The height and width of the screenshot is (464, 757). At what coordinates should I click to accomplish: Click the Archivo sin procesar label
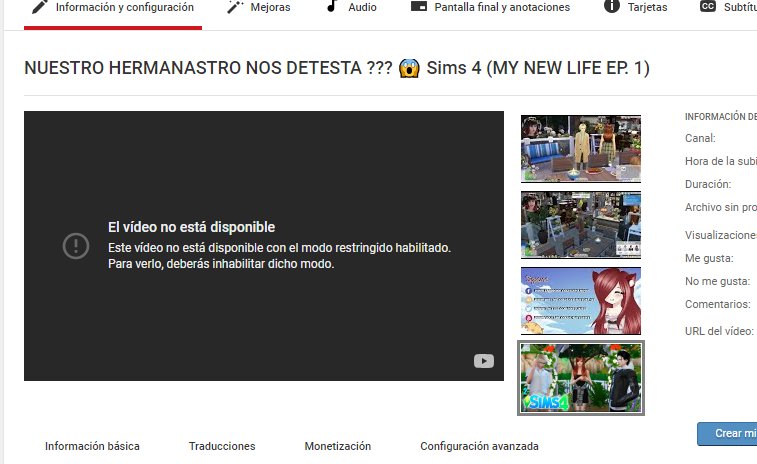pos(721,207)
